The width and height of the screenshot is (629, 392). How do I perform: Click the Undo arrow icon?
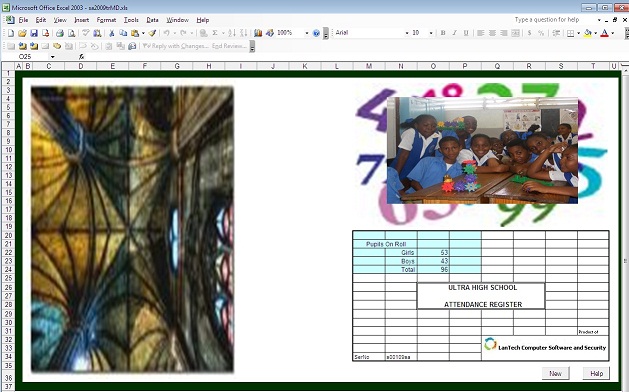tap(166, 33)
